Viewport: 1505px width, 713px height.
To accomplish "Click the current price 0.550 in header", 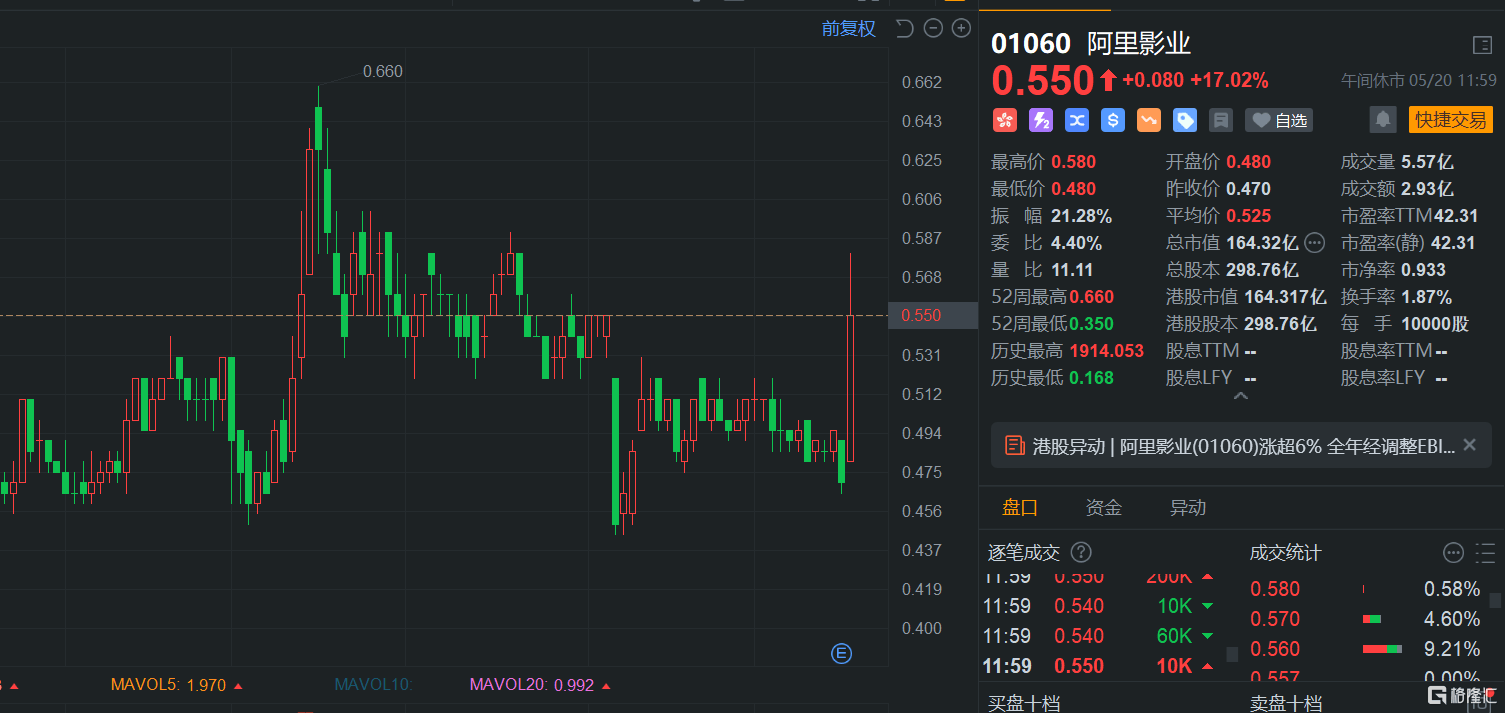I will [x=1043, y=80].
